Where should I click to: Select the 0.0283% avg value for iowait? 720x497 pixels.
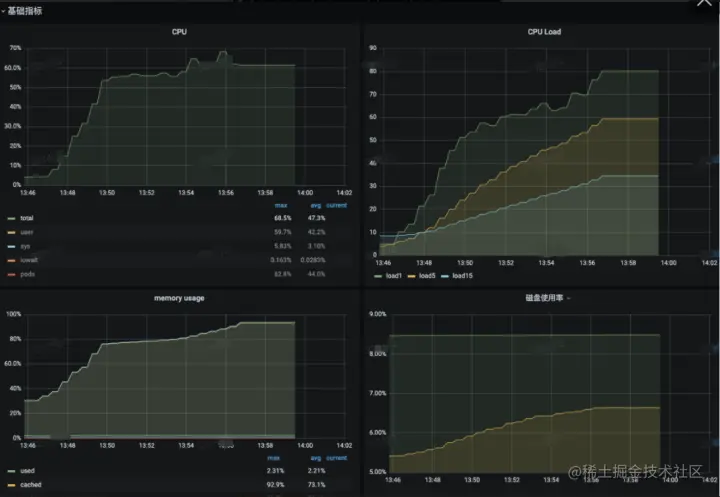(x=313, y=260)
